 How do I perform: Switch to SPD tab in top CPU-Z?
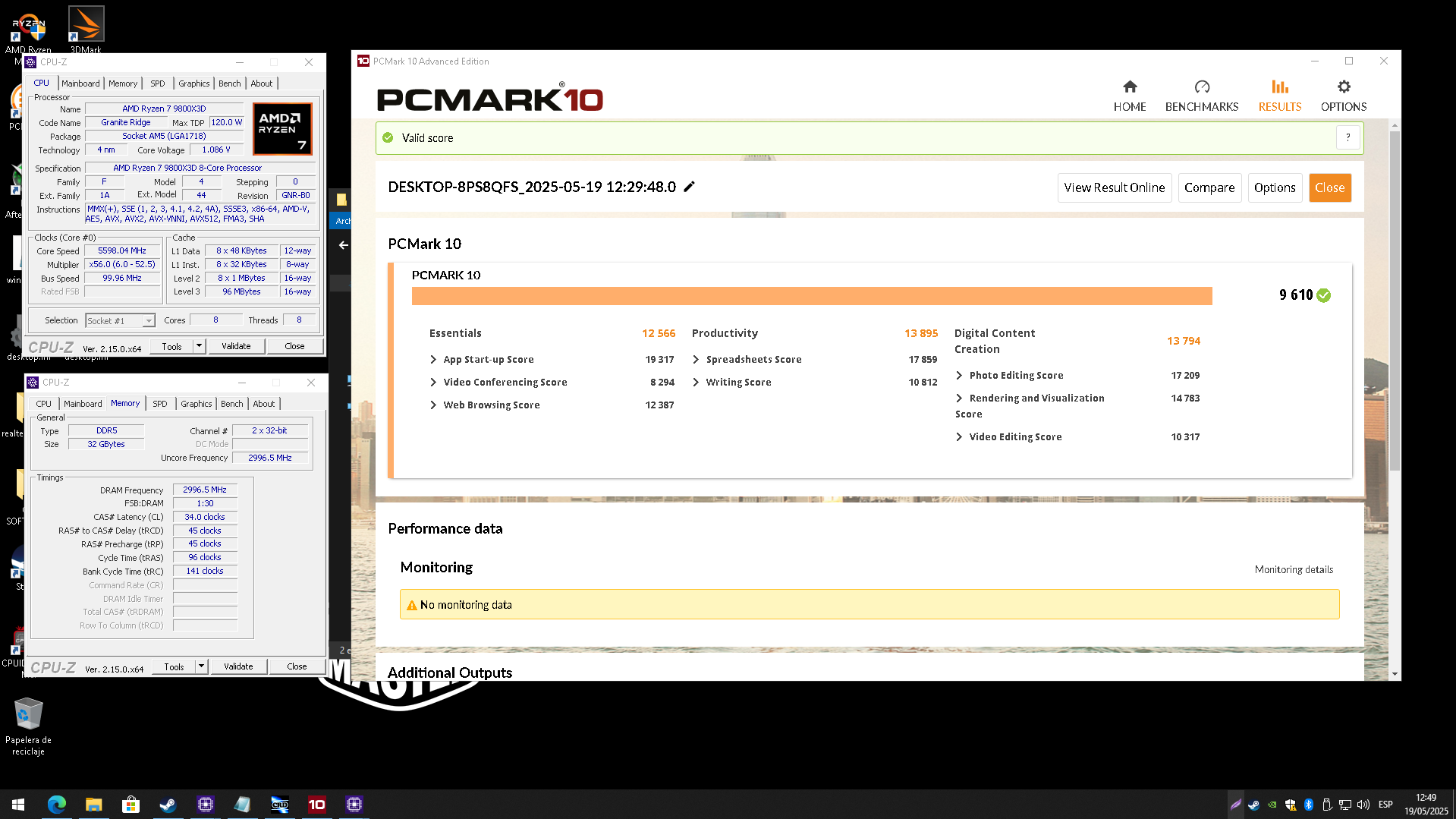click(158, 83)
